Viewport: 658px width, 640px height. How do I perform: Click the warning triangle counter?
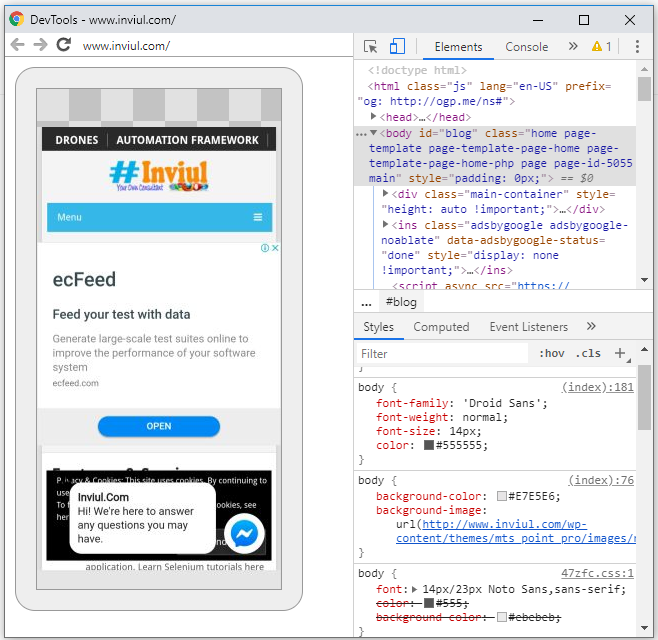[601, 47]
